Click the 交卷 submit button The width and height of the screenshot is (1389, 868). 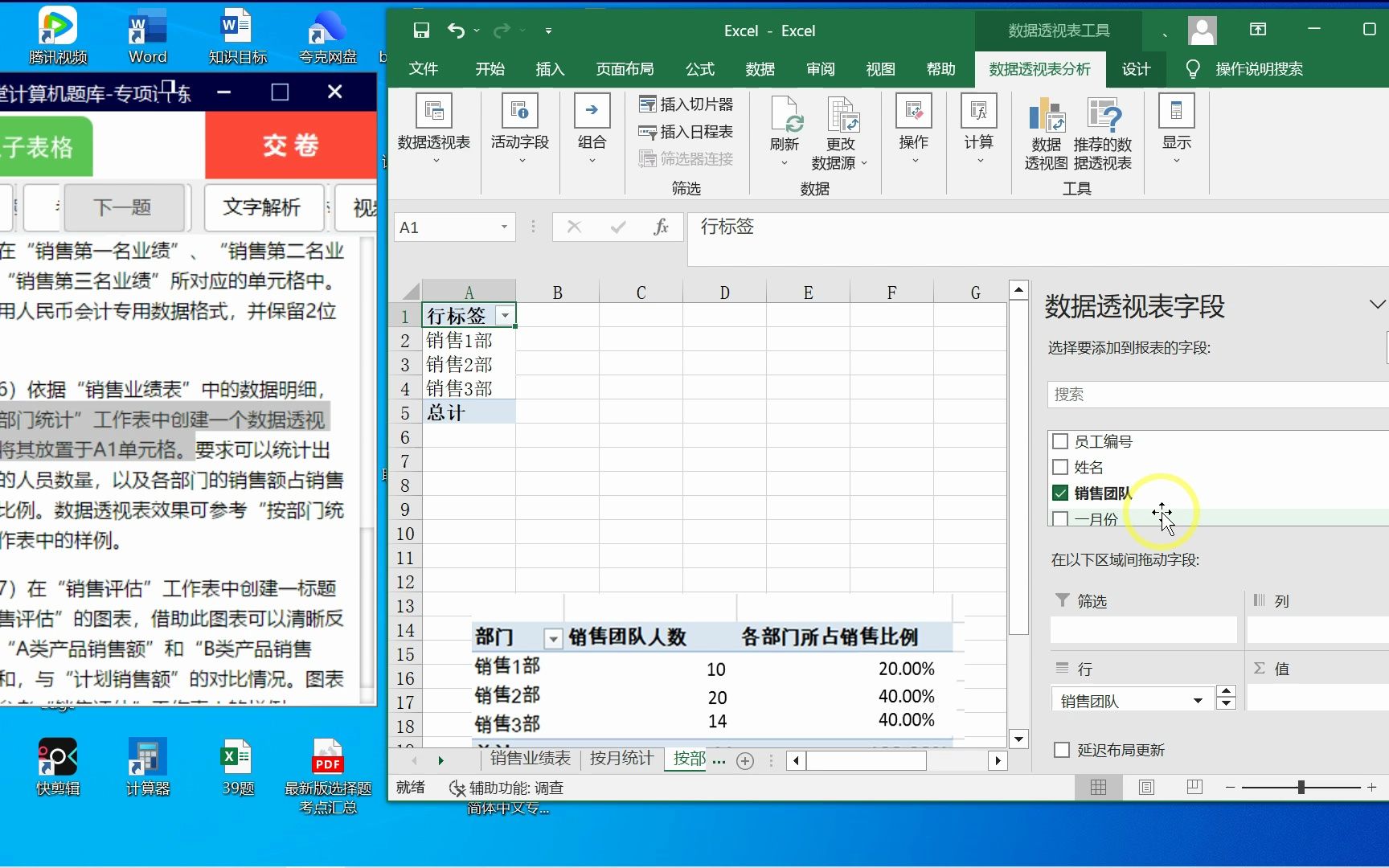coord(290,145)
